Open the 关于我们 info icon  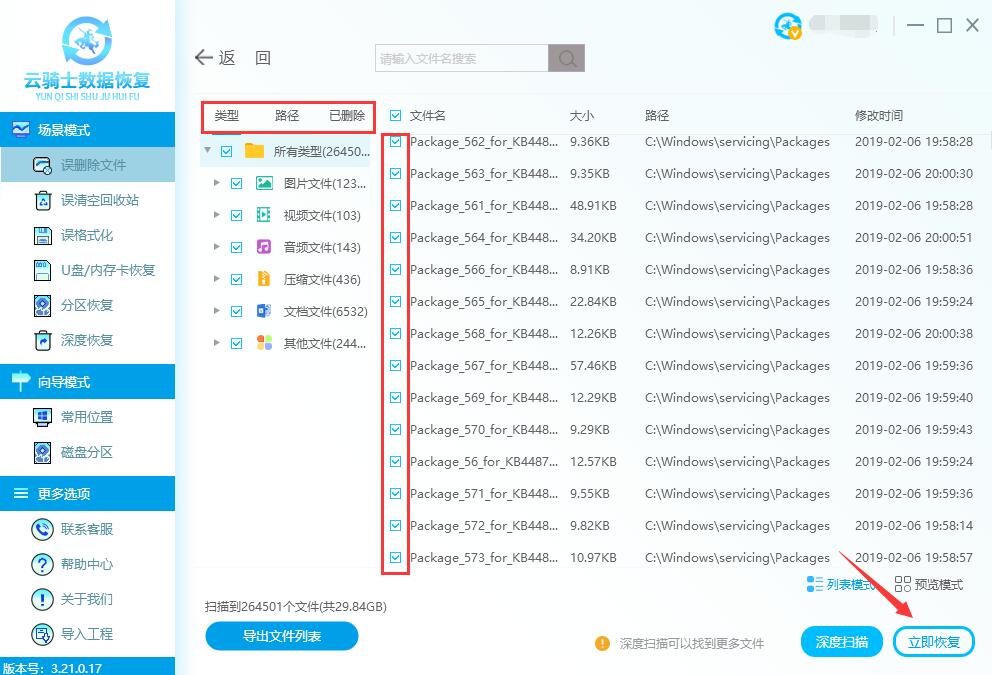click(x=42, y=599)
